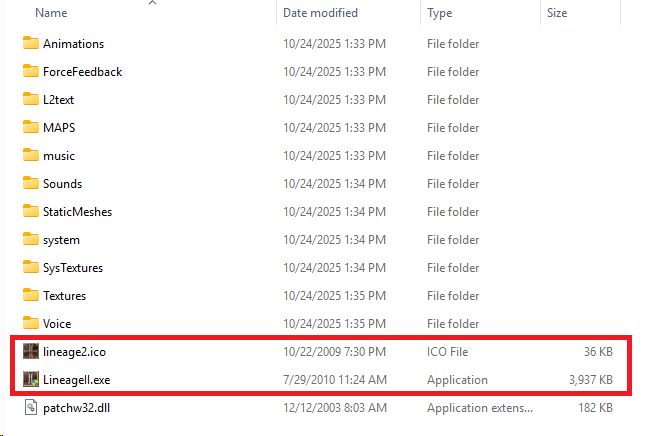Click the 3,937 KB size cell
This screenshot has width=663, height=436.
pos(591,380)
